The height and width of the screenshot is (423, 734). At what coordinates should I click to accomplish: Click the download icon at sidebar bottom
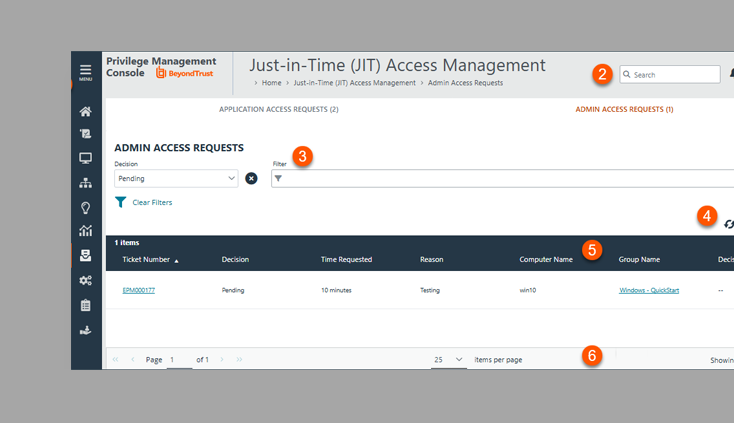(x=85, y=330)
